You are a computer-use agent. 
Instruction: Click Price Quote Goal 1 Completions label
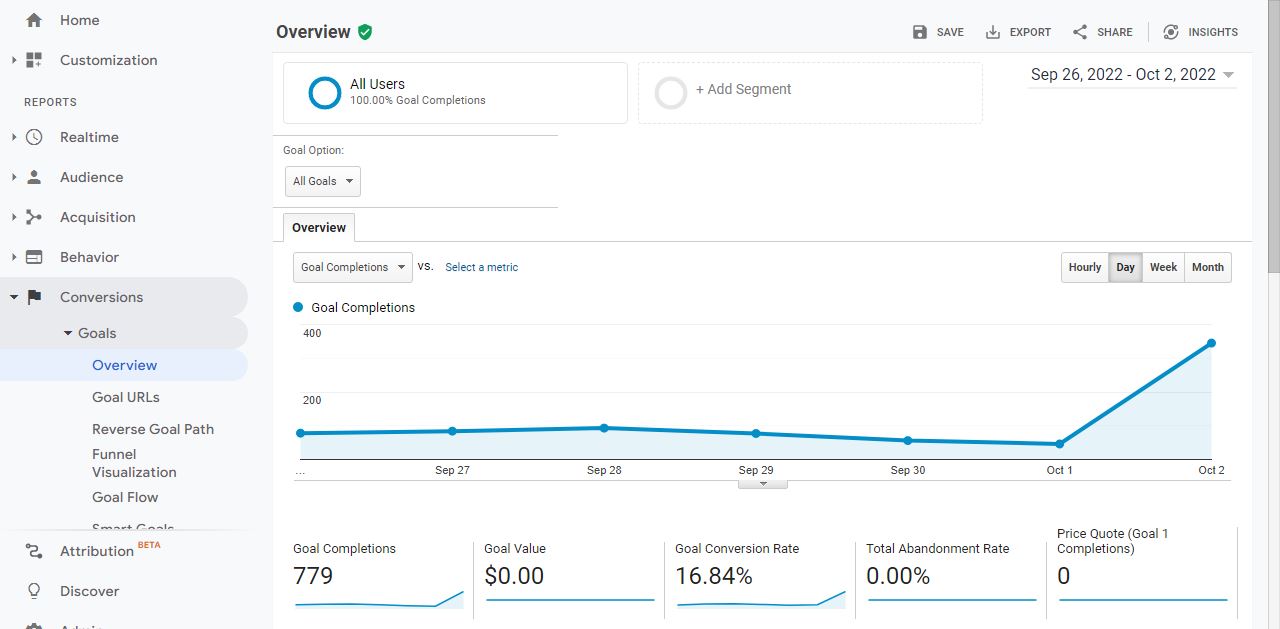1113,541
